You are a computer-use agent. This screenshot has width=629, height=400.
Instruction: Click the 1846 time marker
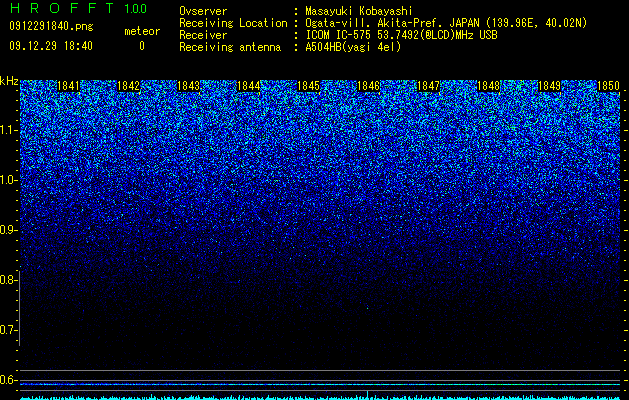tap(368, 86)
